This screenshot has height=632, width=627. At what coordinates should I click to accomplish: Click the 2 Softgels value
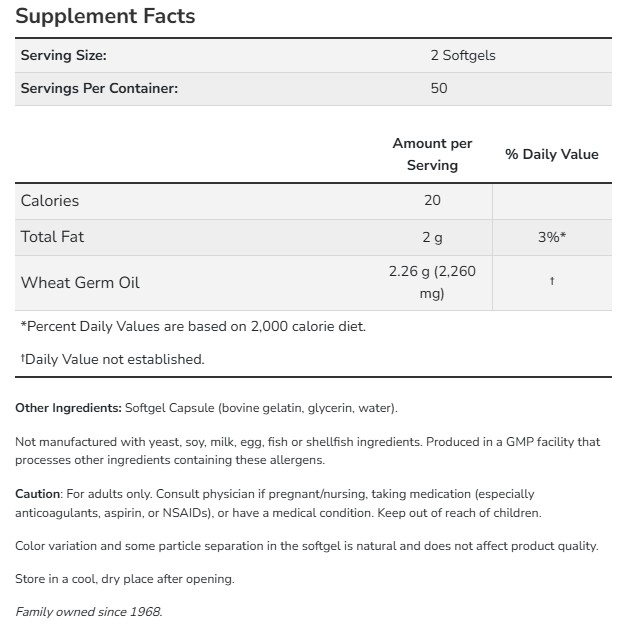coord(462,55)
